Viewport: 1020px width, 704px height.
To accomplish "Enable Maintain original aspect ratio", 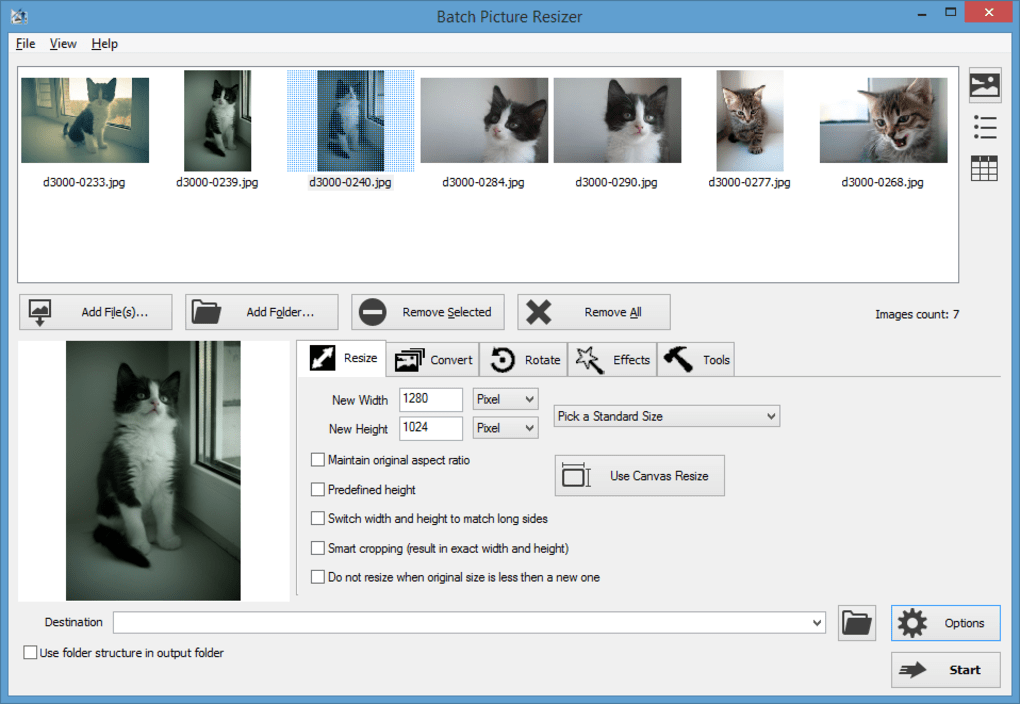I will pyautogui.click(x=318, y=460).
